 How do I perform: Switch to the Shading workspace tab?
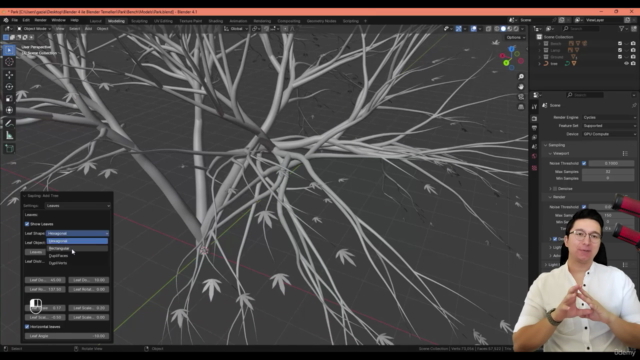click(216, 21)
